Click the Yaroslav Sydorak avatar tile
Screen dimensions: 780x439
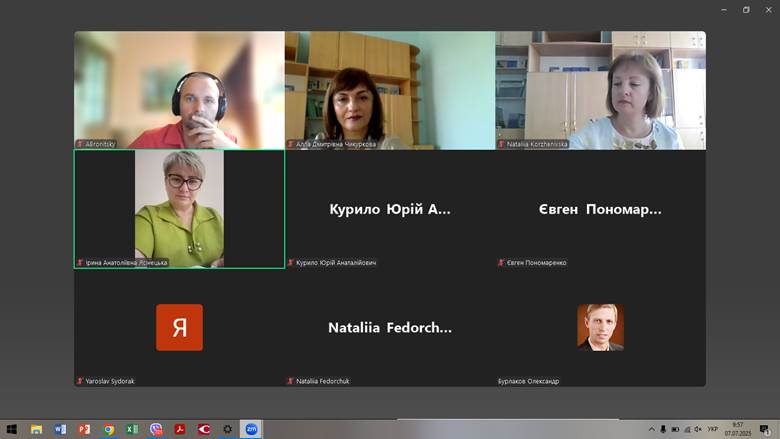click(179, 327)
